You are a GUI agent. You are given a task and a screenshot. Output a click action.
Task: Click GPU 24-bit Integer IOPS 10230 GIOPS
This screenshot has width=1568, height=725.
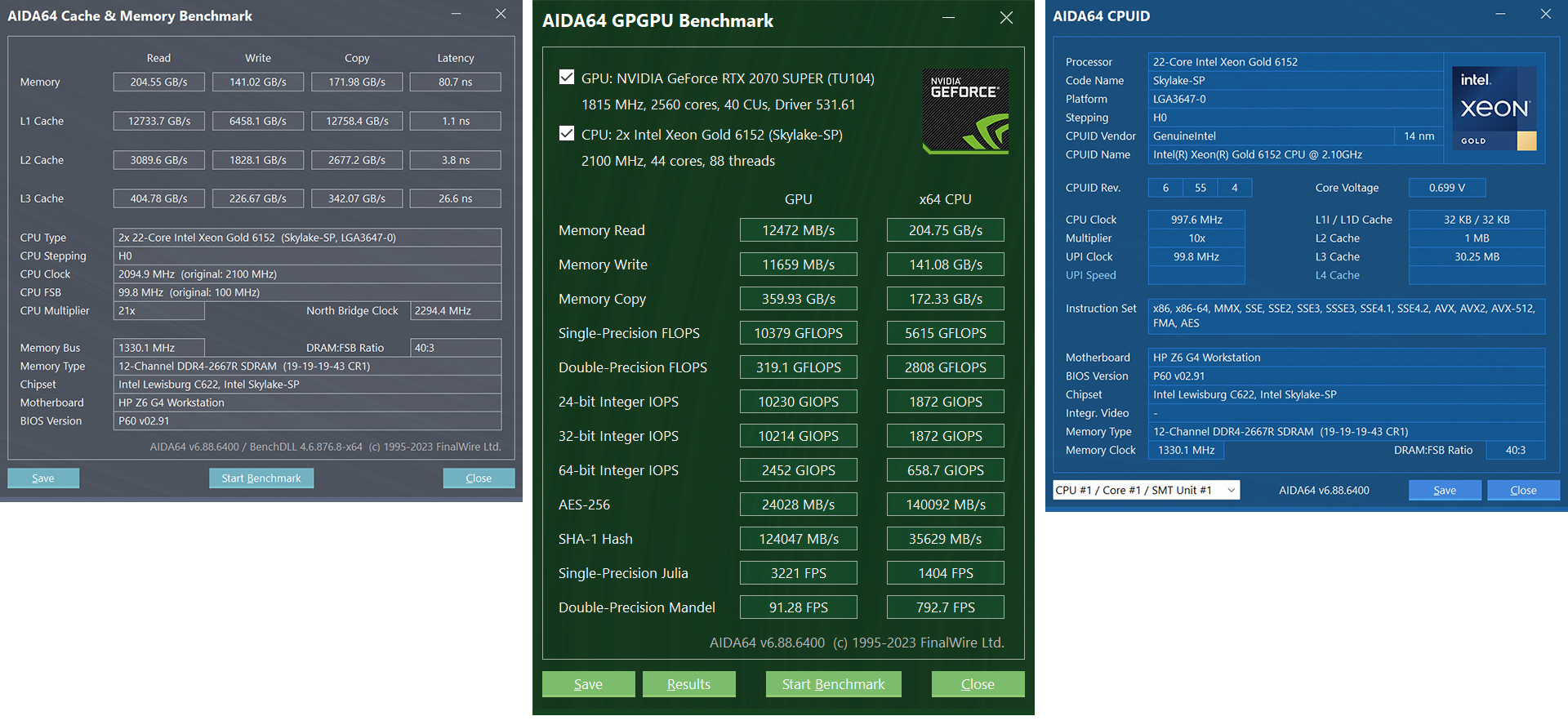point(799,402)
